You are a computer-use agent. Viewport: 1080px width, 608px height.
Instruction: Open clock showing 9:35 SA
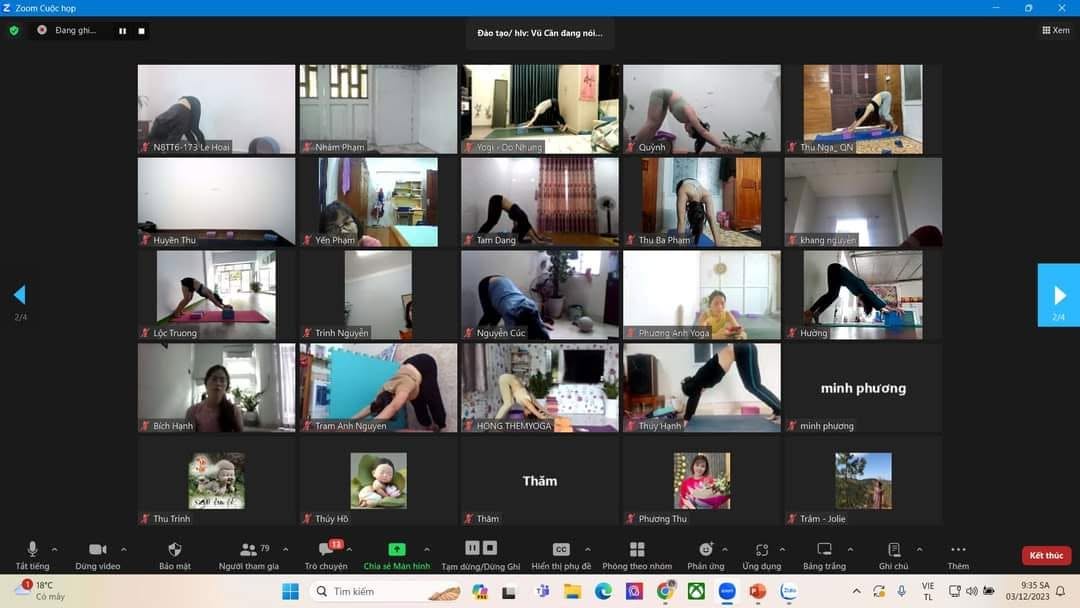[1027, 591]
